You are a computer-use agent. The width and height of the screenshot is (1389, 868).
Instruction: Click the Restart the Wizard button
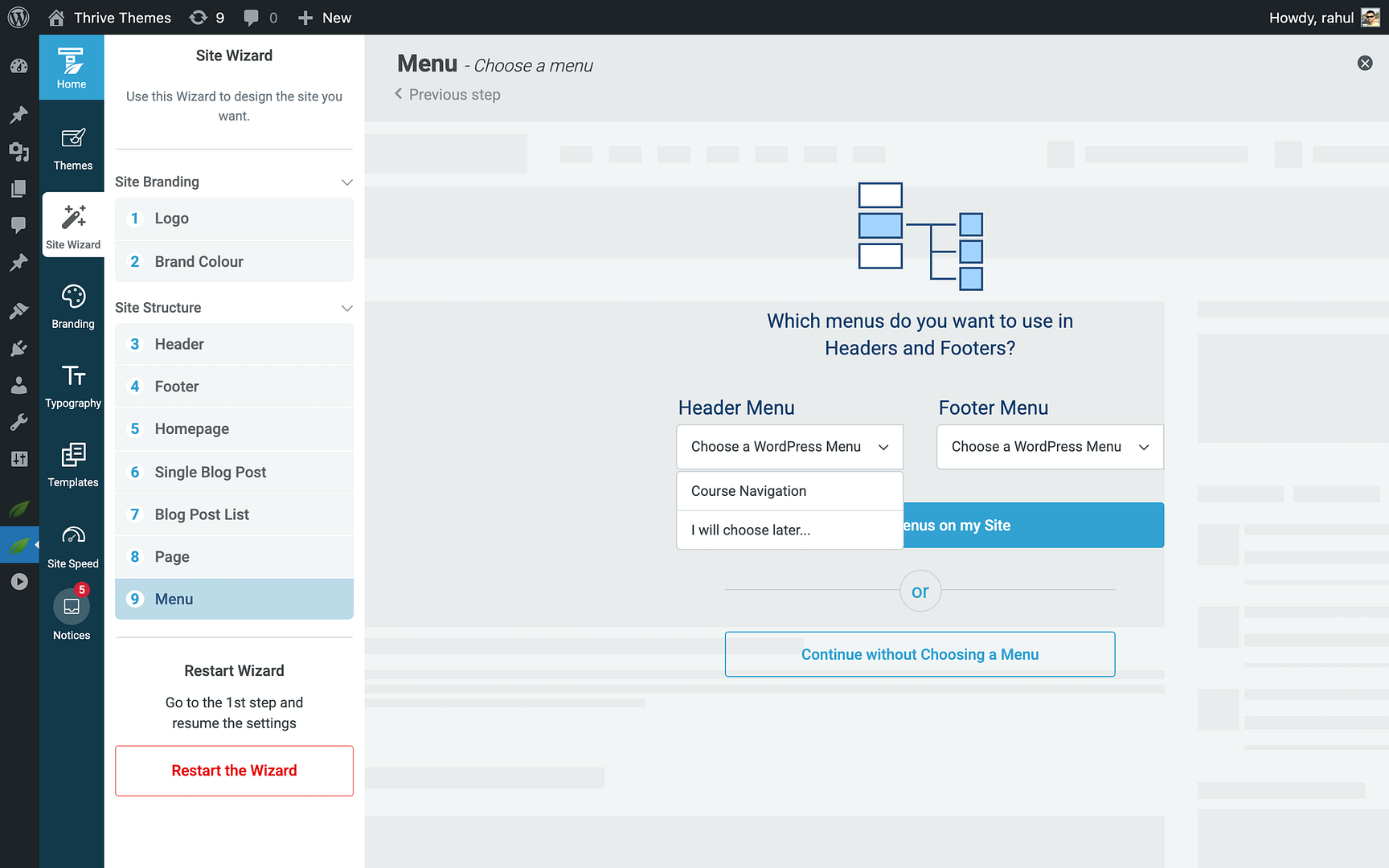coord(234,771)
